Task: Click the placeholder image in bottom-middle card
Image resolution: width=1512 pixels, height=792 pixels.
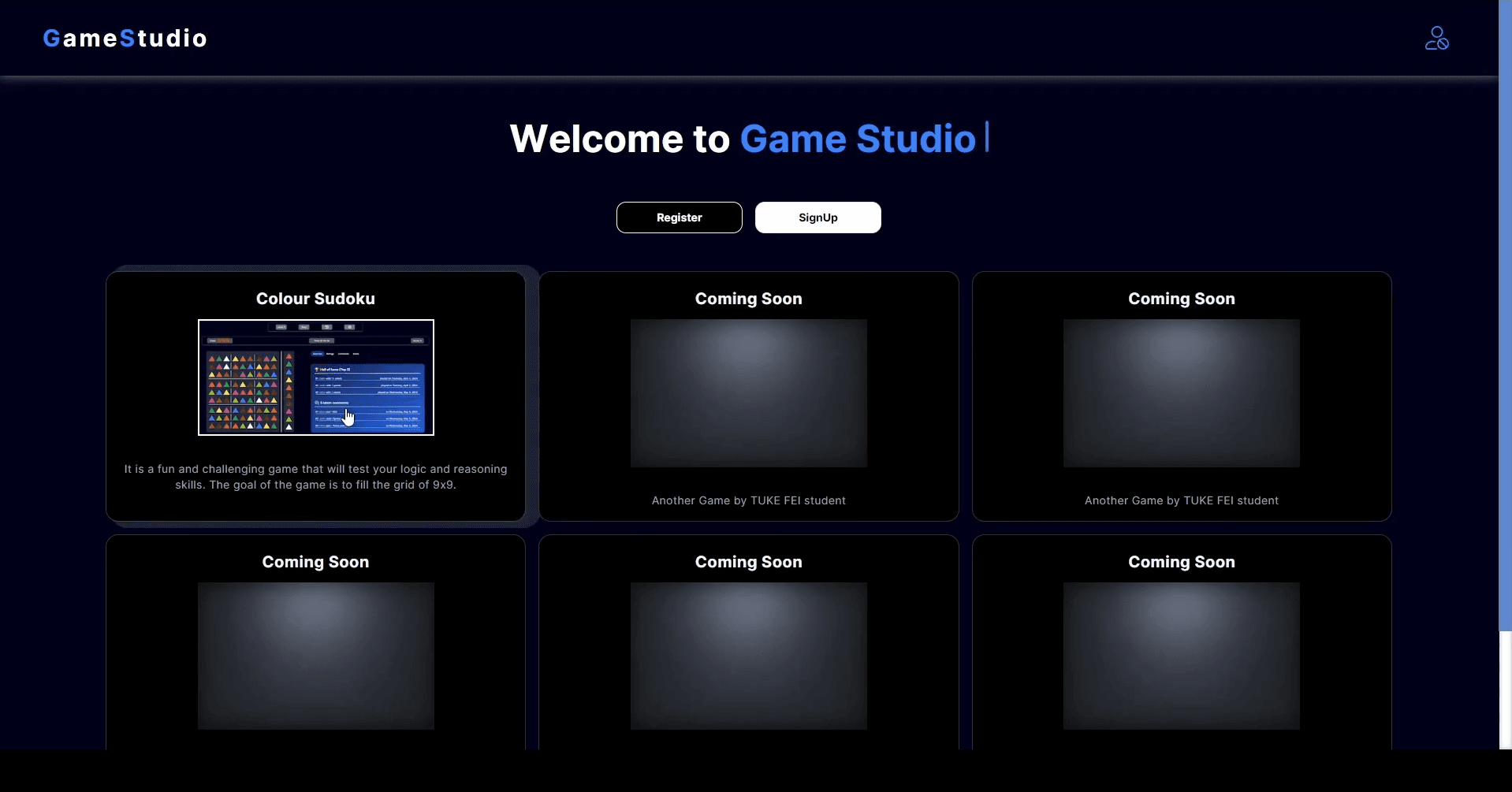Action: click(x=748, y=656)
